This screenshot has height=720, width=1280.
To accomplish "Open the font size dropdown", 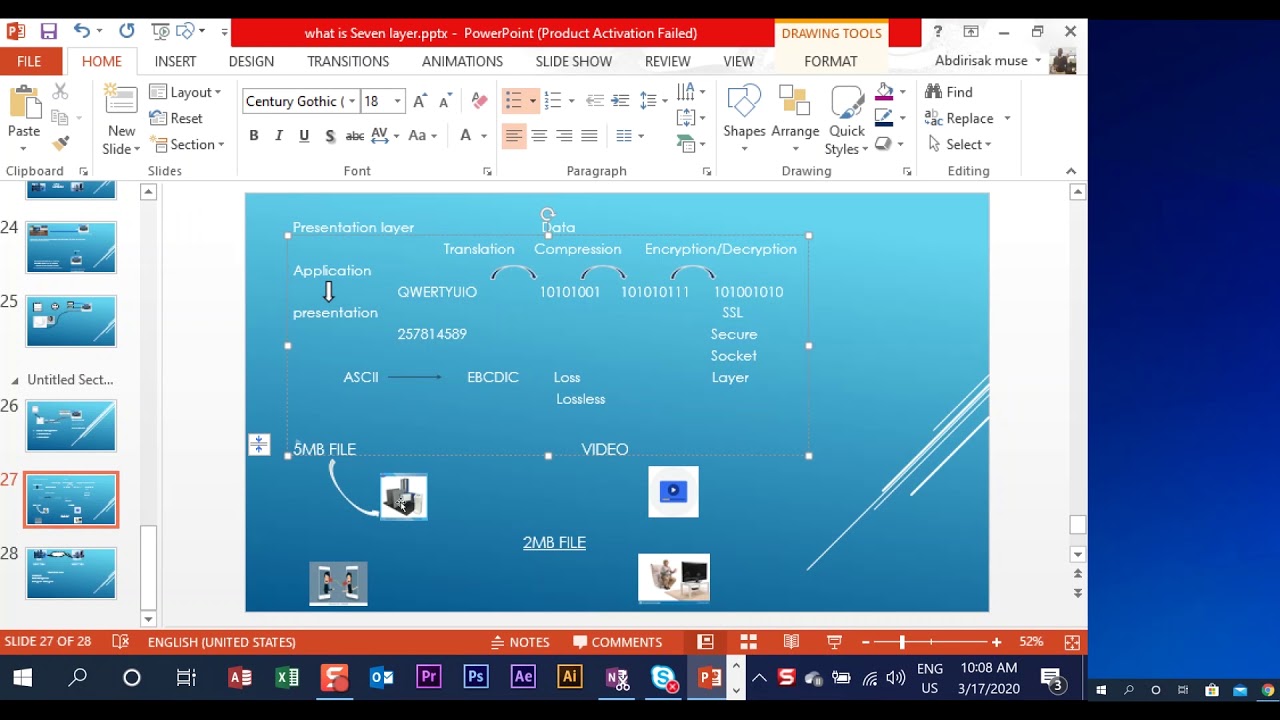I will coord(397,101).
